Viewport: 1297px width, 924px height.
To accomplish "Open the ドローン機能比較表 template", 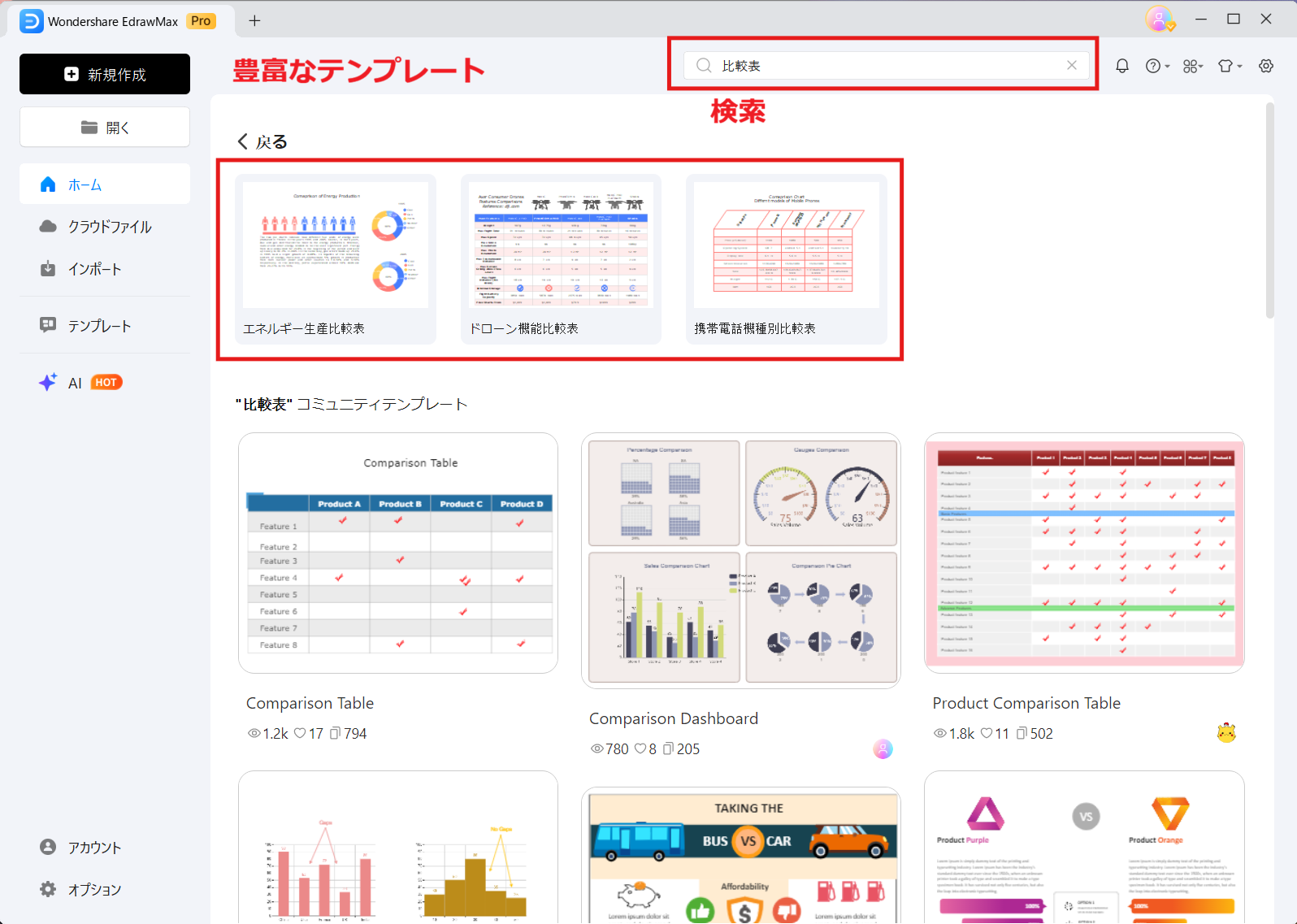I will 561,259.
